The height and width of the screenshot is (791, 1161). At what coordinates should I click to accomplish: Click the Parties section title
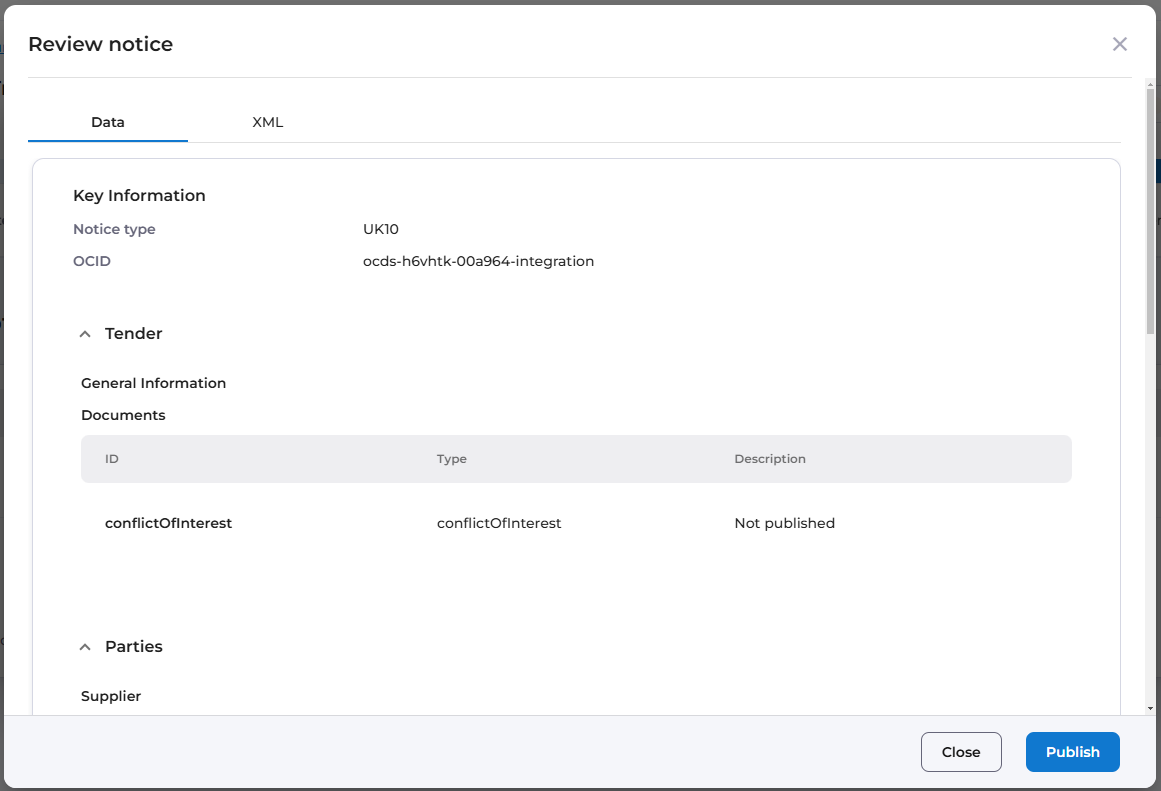pyautogui.click(x=134, y=647)
